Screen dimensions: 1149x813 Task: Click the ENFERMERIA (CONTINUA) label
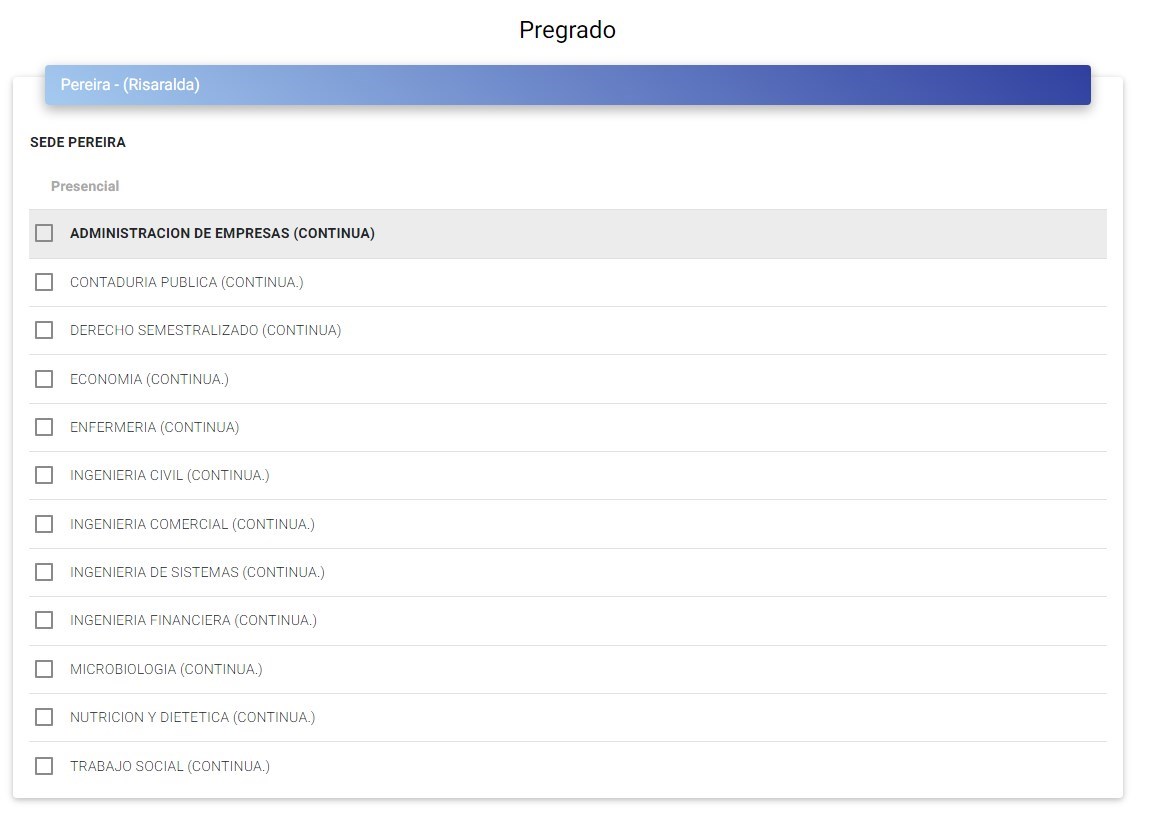(155, 427)
